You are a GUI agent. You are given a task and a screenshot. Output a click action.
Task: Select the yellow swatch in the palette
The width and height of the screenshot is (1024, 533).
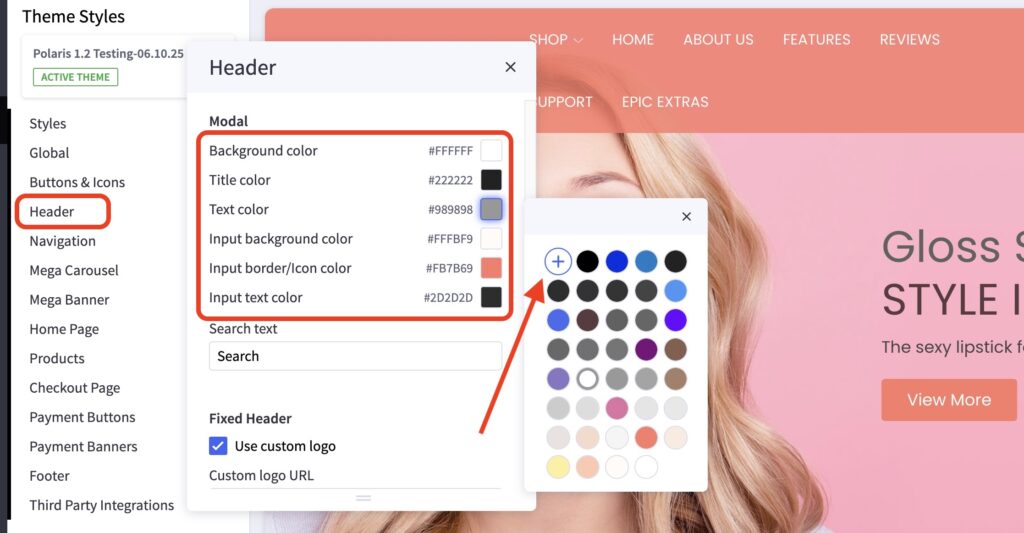pyautogui.click(x=558, y=467)
